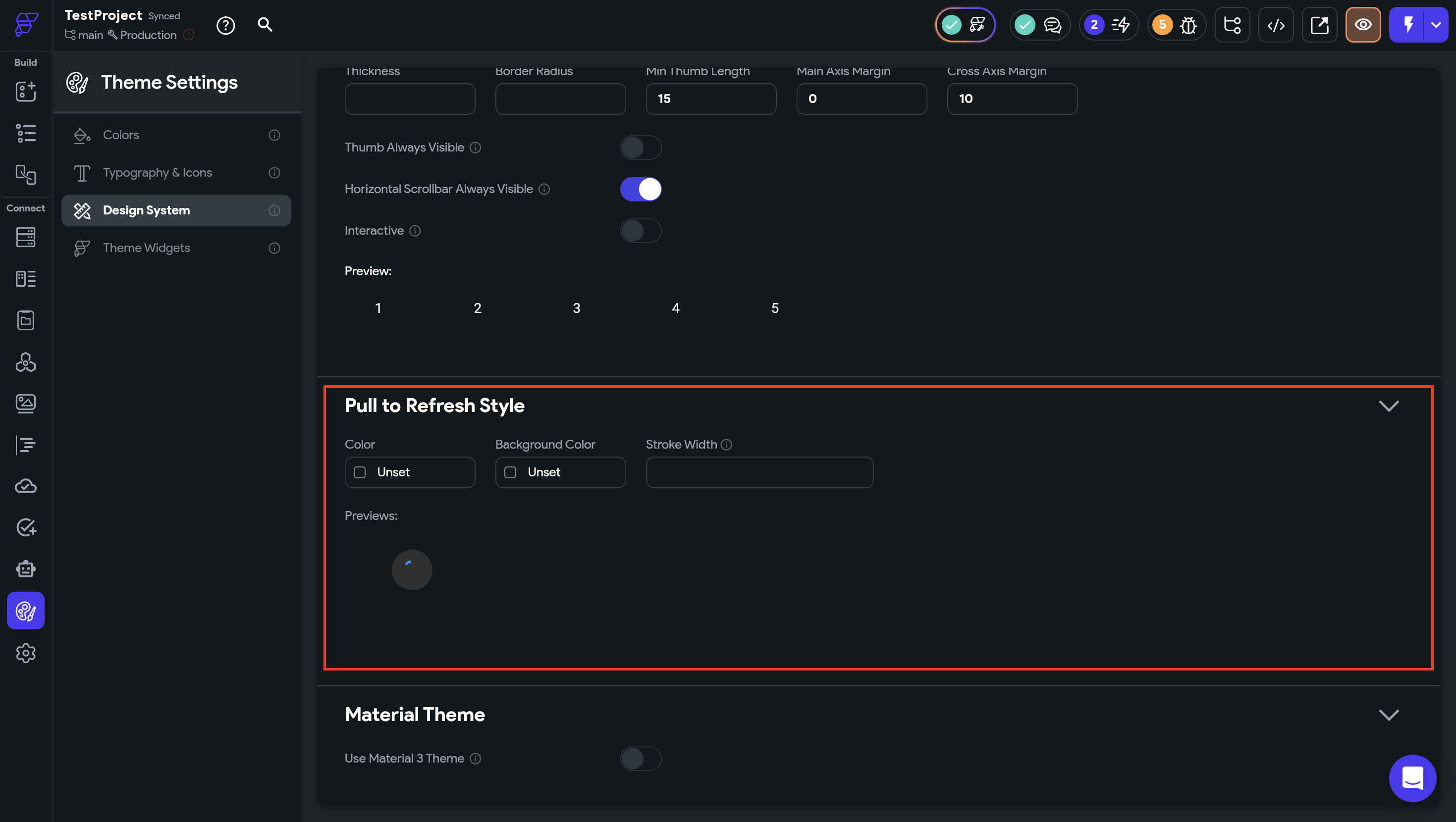Open dropdown arrow next to Run button
The width and height of the screenshot is (1456, 822).
point(1436,25)
